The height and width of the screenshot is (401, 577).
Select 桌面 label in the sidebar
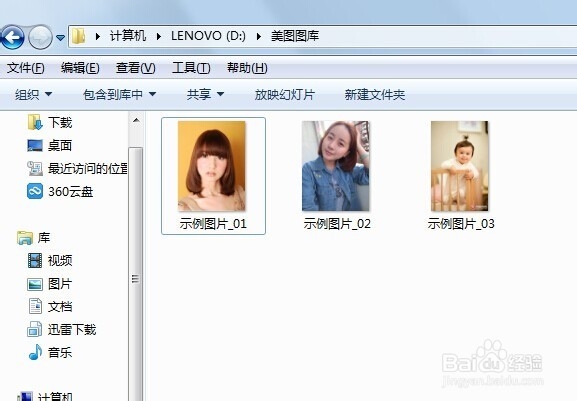[x=60, y=145]
